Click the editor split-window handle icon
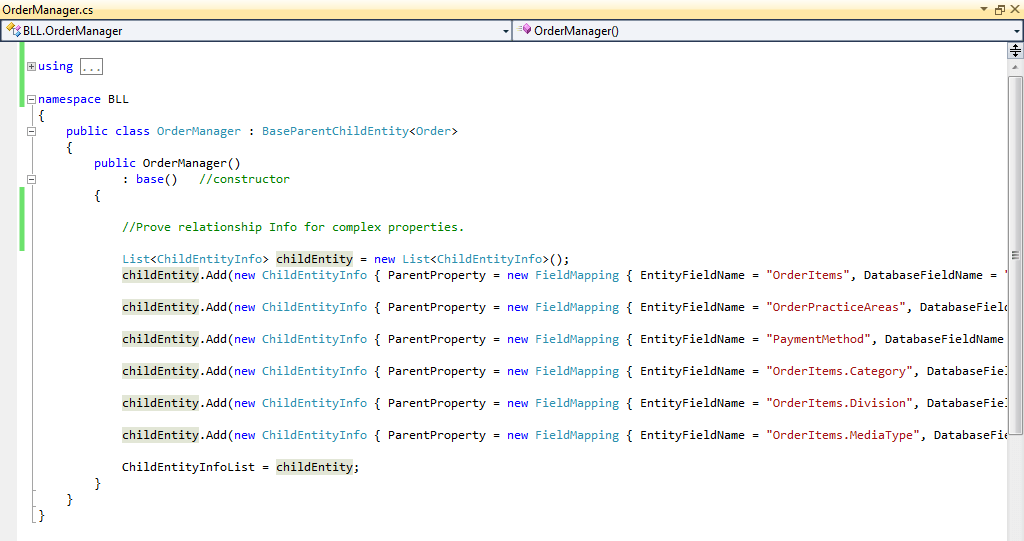 pyautogui.click(x=1015, y=50)
